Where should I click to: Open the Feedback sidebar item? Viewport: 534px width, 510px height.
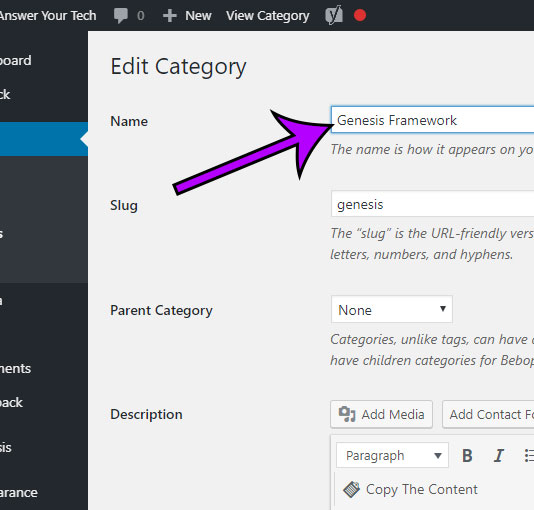[44, 402]
